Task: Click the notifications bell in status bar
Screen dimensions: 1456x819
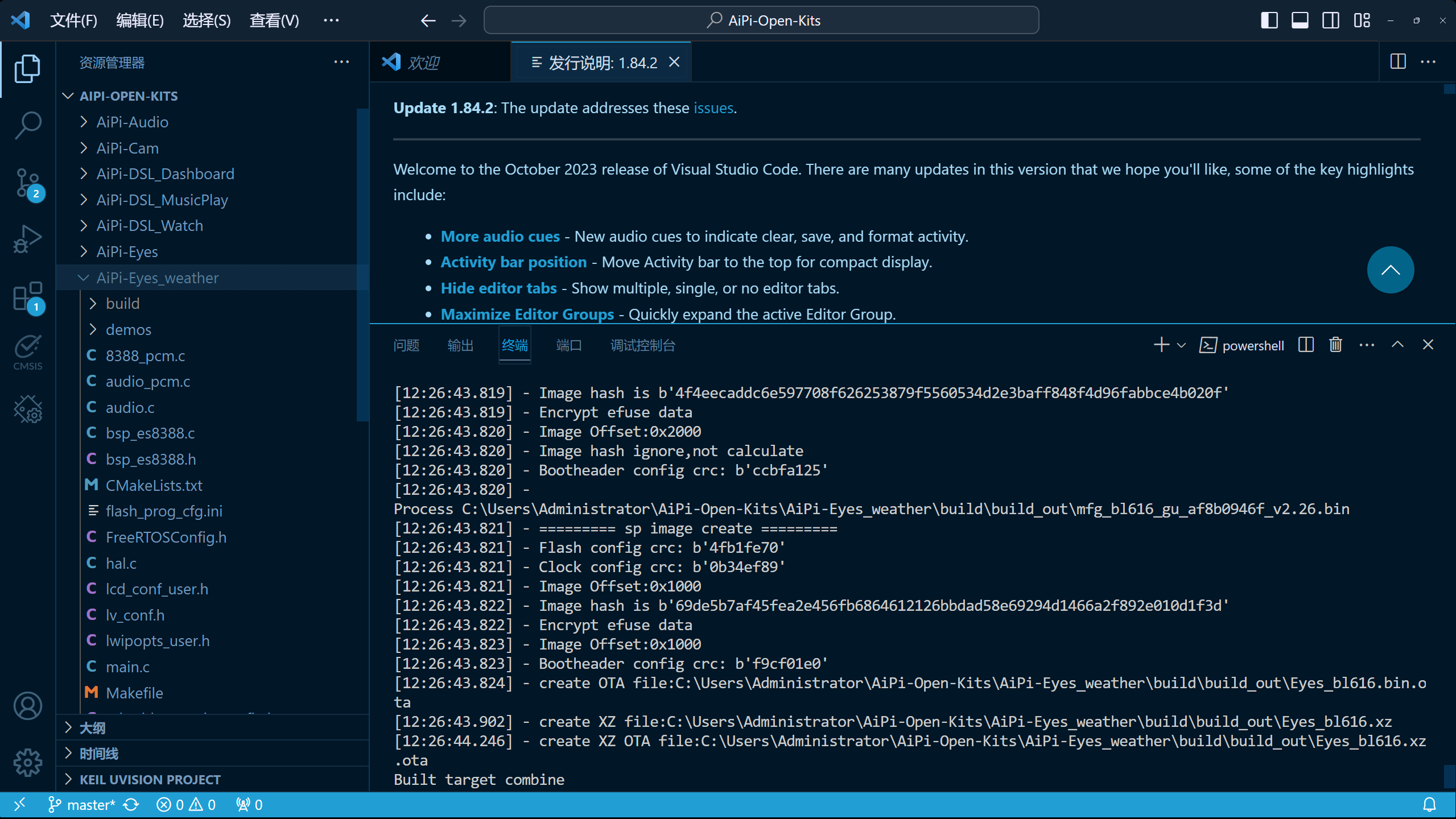Action: tap(1429, 805)
